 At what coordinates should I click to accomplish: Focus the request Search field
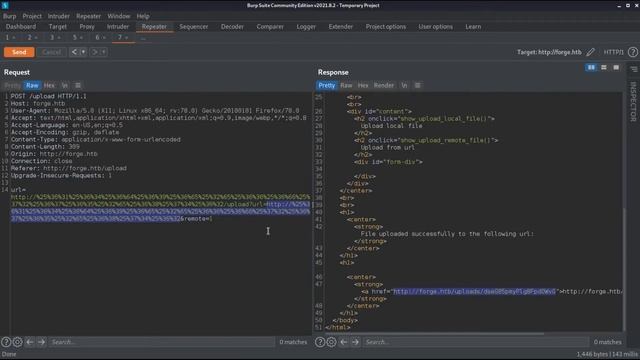tap(162, 342)
